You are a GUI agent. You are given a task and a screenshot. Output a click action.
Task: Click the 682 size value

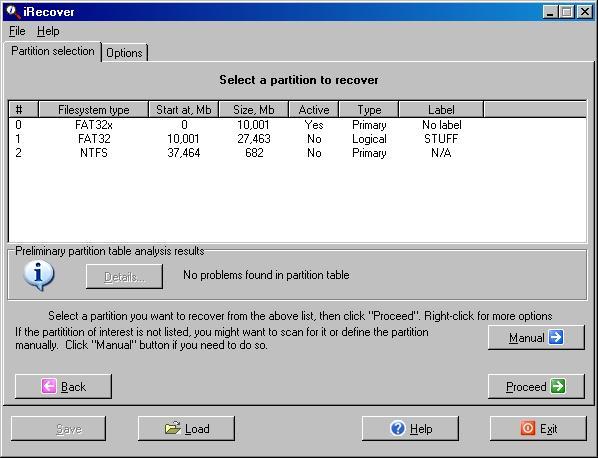(x=254, y=153)
